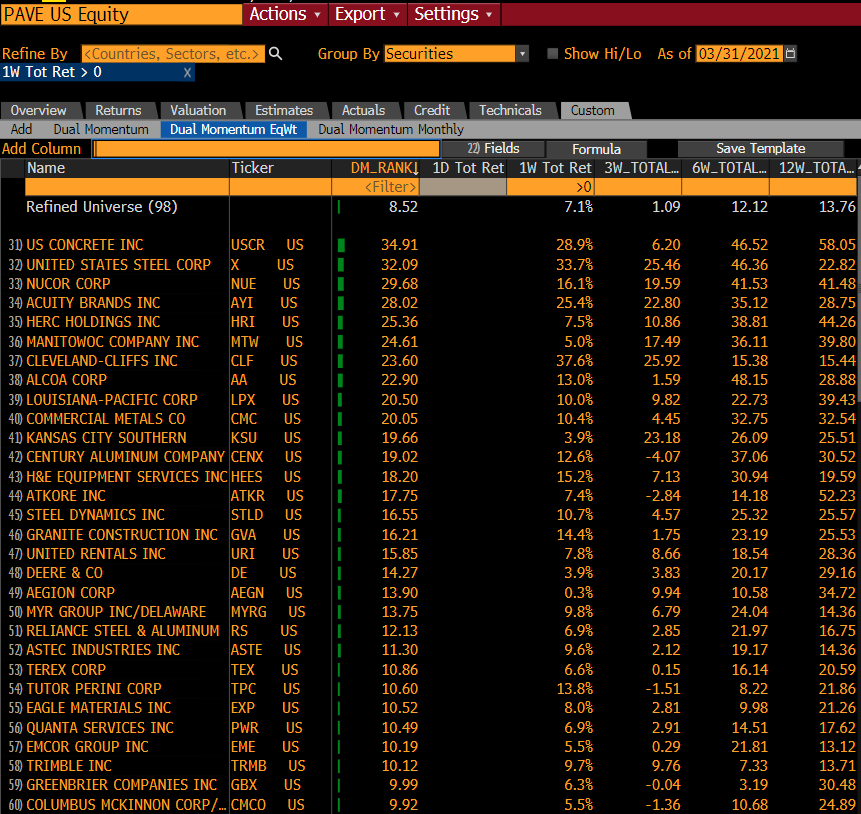The height and width of the screenshot is (814, 861).
Task: Select the Dual Momentum EqWt sub-tab
Action: click(234, 130)
